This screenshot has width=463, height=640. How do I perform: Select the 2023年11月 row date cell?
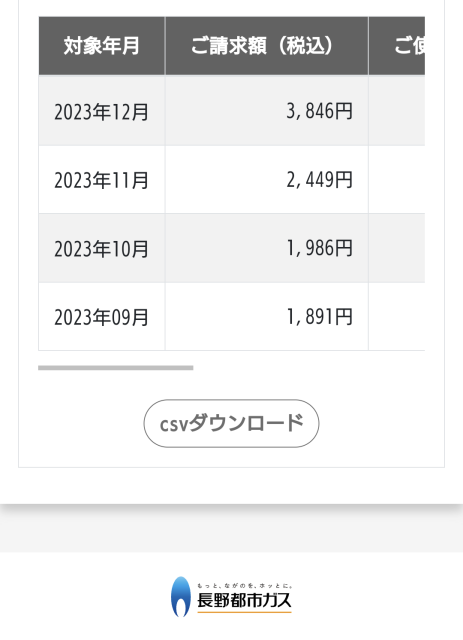click(102, 180)
